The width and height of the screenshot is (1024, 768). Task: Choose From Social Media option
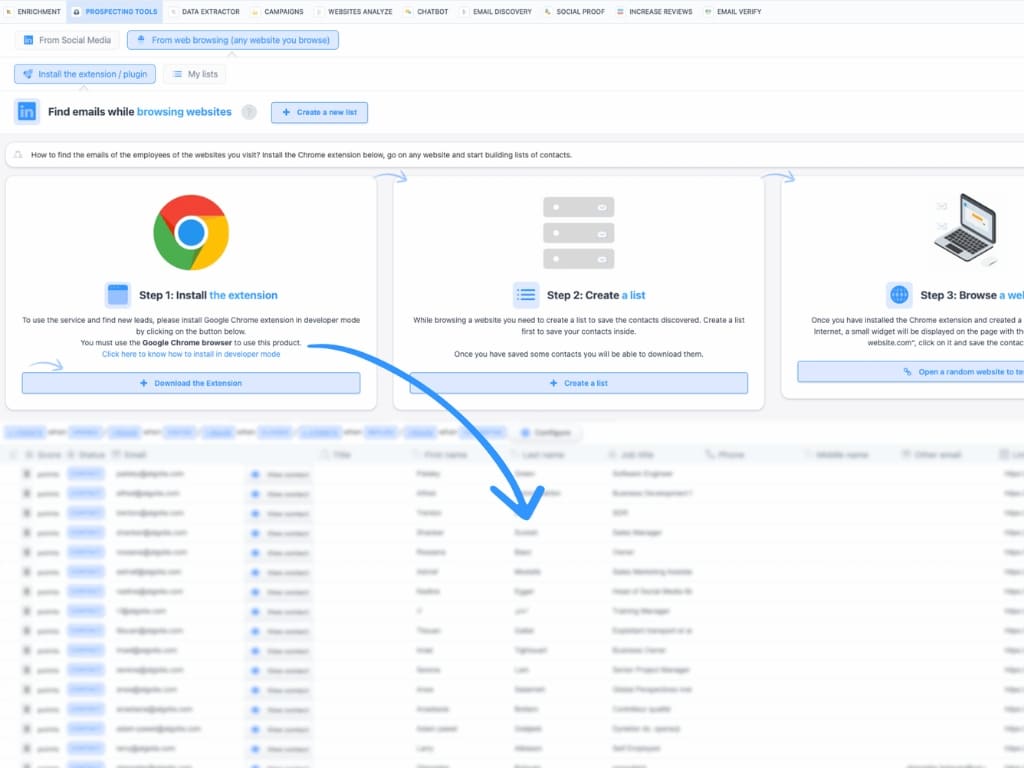coord(67,40)
